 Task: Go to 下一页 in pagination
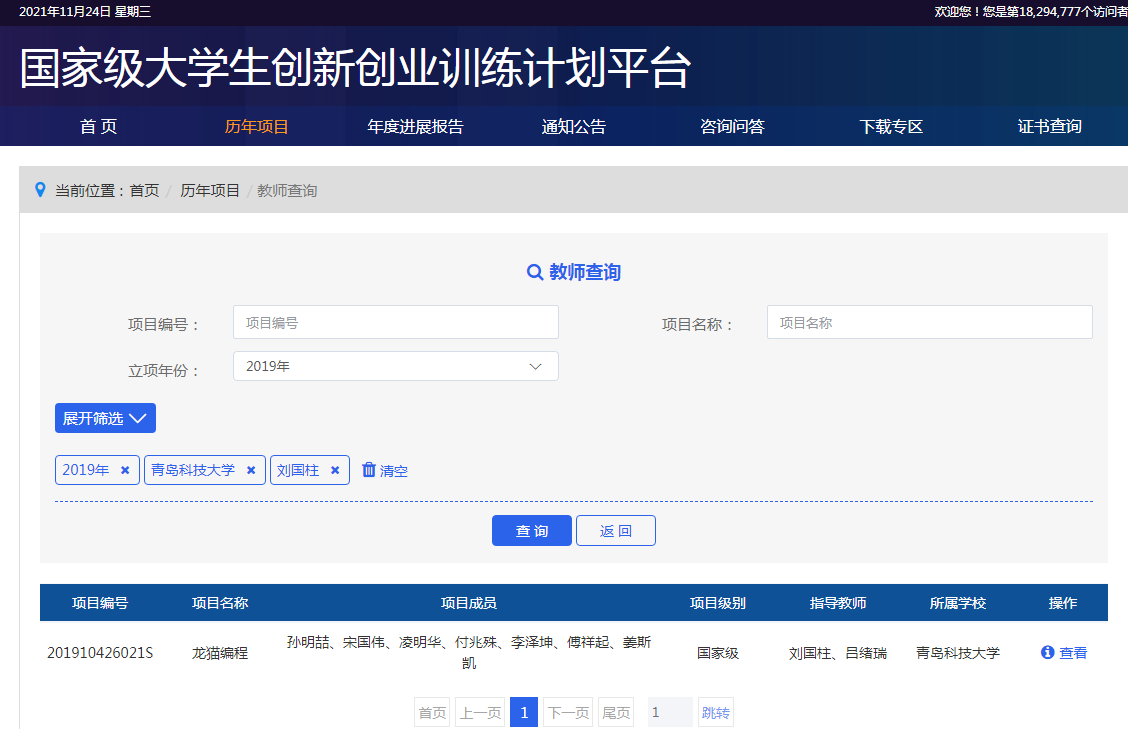point(567,713)
